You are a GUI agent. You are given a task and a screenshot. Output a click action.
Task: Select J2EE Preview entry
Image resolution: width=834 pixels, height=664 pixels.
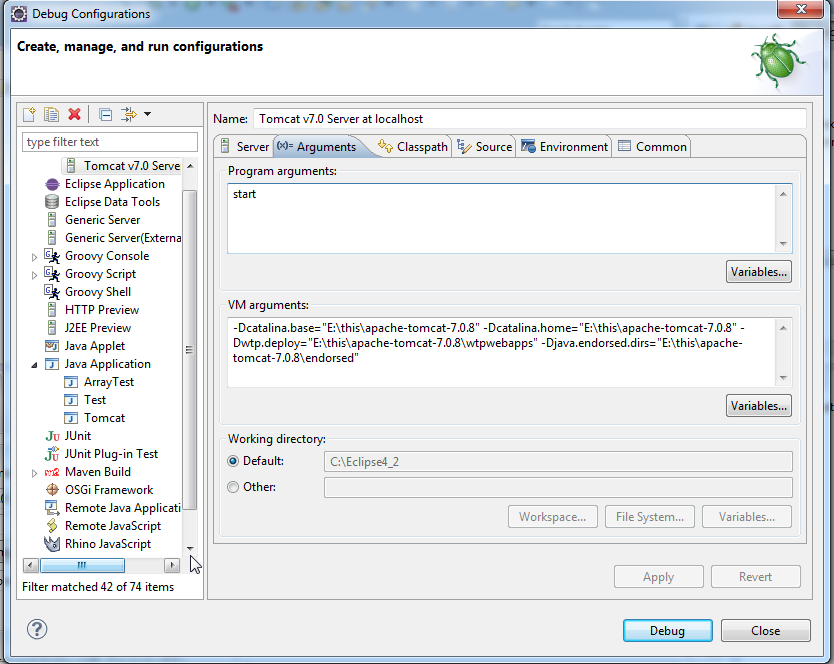(88, 328)
